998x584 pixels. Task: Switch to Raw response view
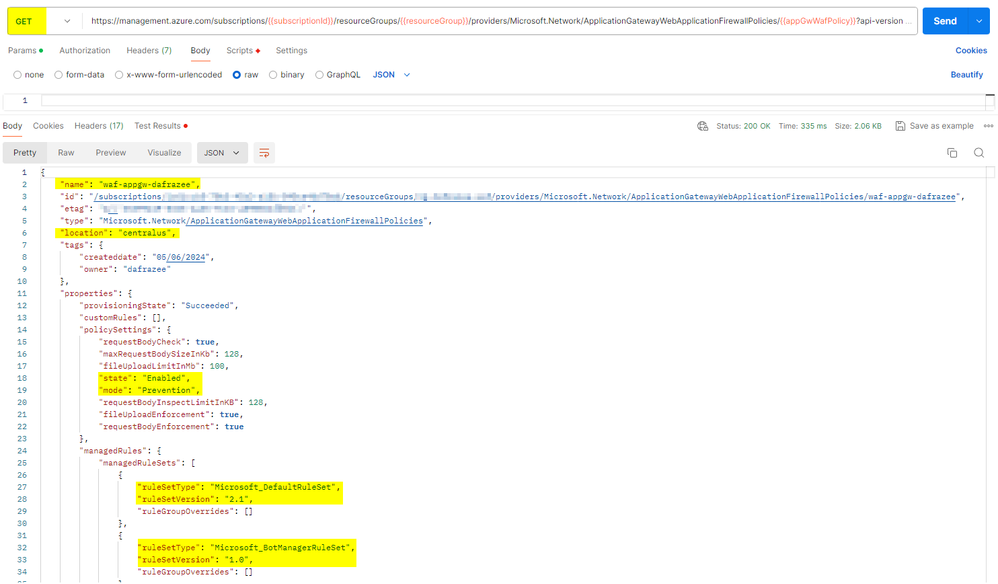point(66,153)
